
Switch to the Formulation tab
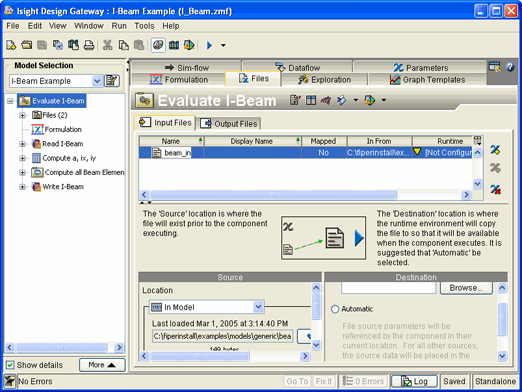[x=179, y=80]
